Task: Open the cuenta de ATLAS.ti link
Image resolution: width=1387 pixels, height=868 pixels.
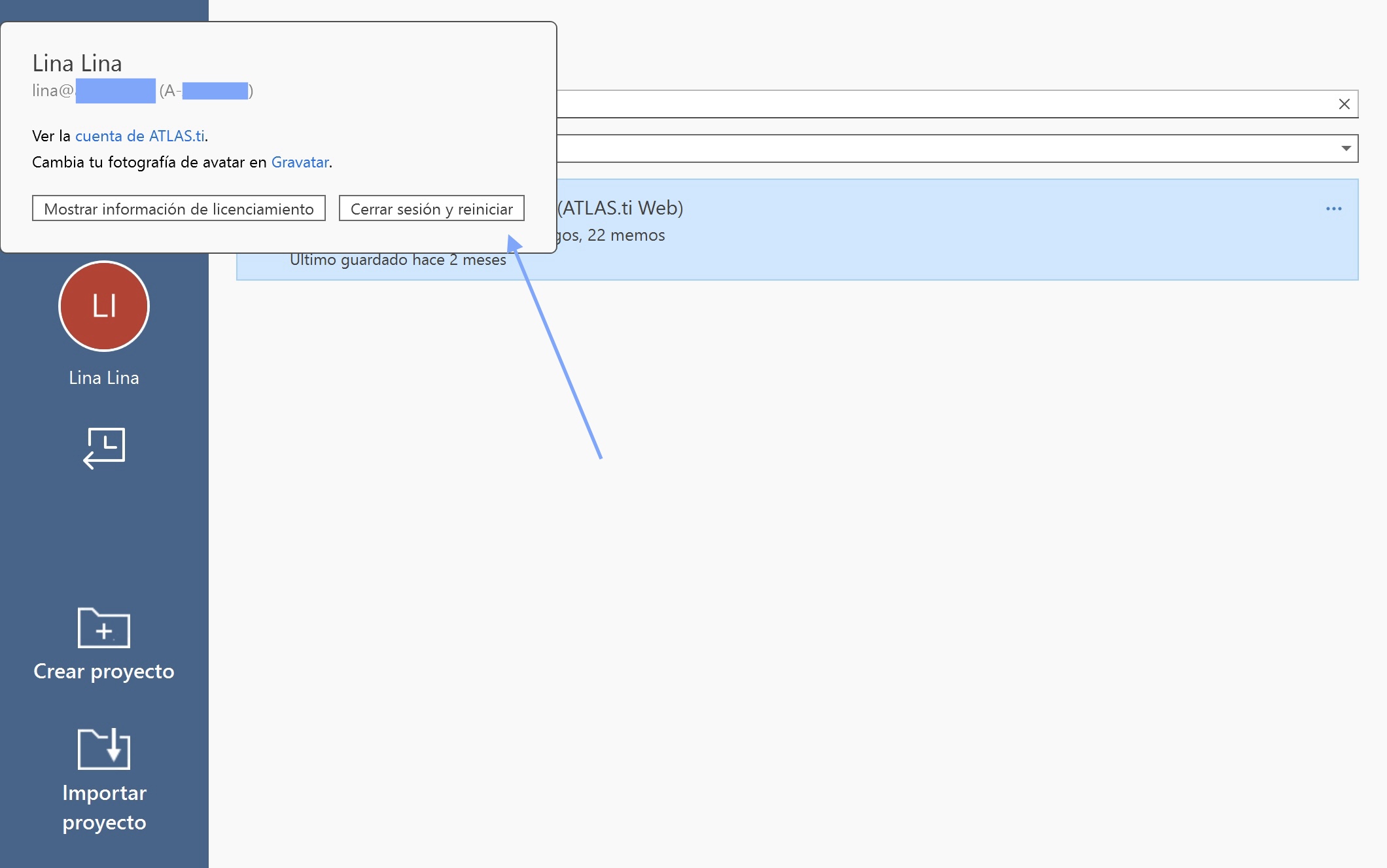Action: click(x=140, y=136)
